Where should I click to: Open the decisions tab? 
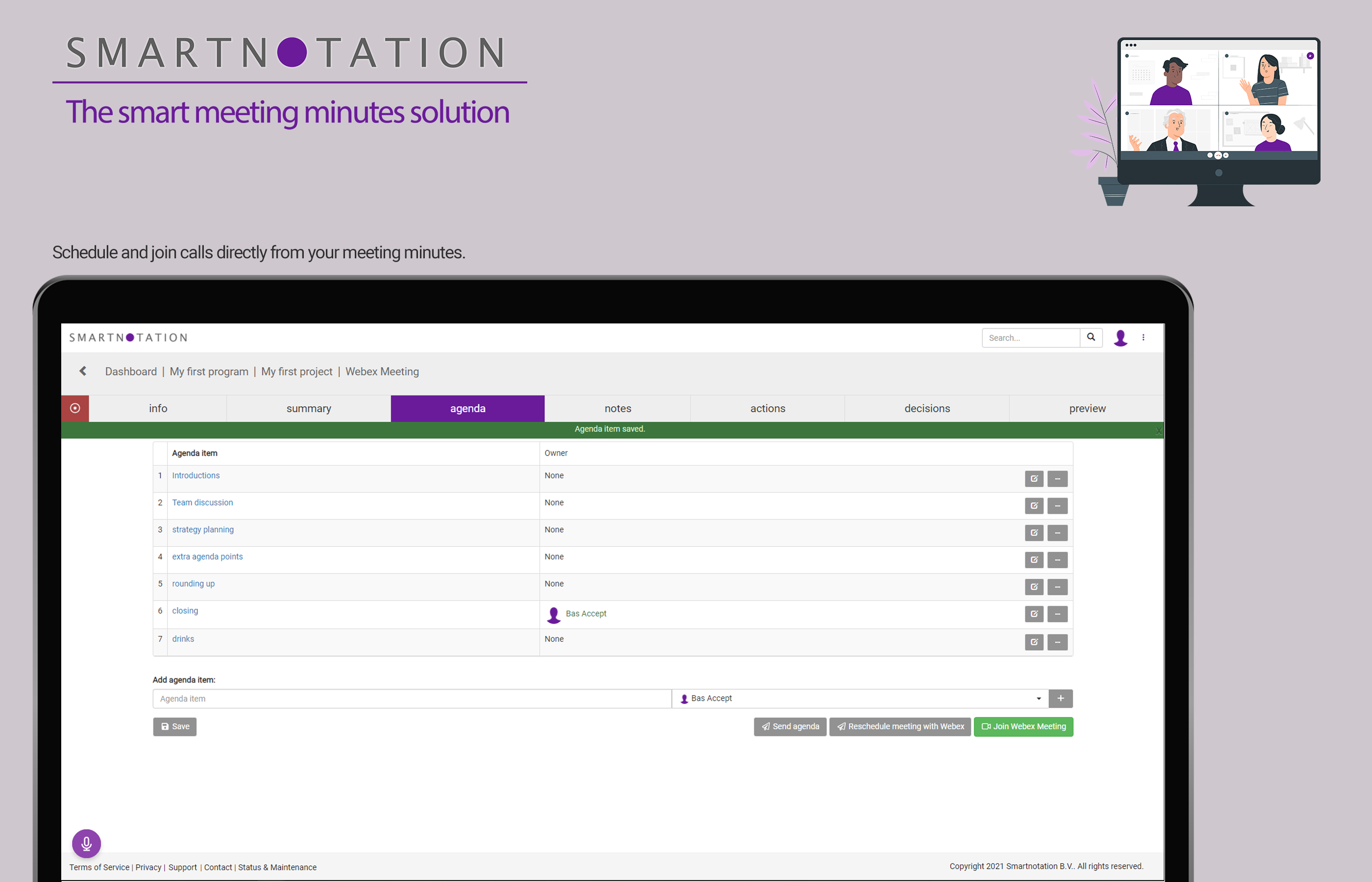tap(927, 408)
